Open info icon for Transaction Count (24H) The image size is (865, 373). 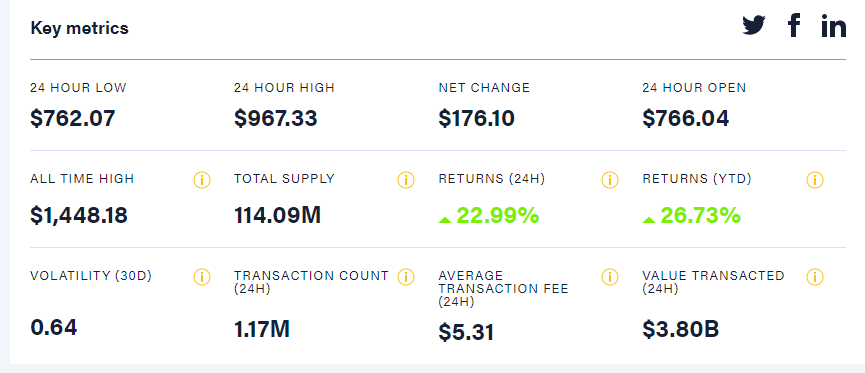[x=405, y=277]
